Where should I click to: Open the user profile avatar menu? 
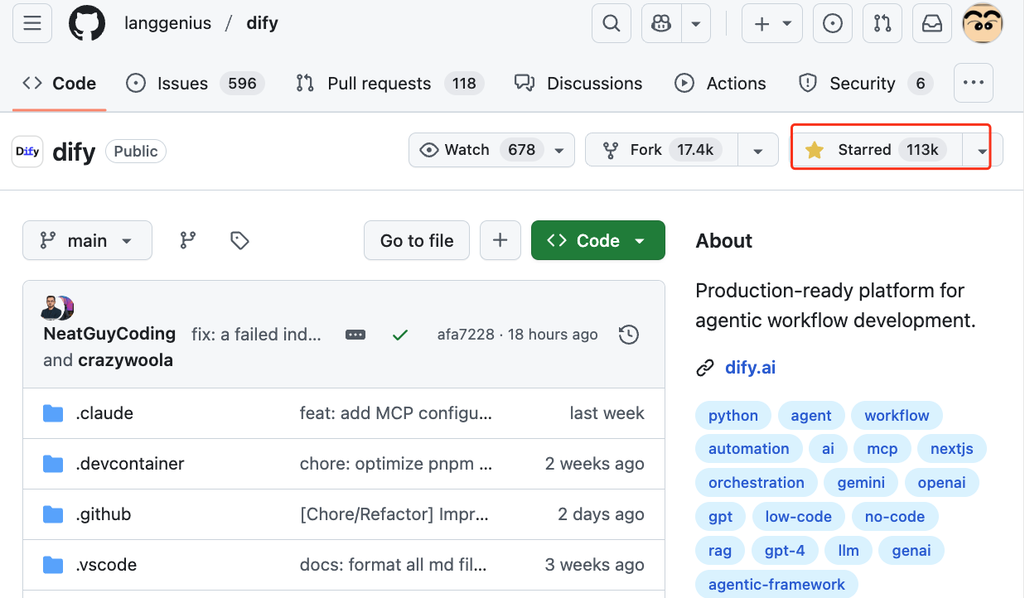click(983, 24)
